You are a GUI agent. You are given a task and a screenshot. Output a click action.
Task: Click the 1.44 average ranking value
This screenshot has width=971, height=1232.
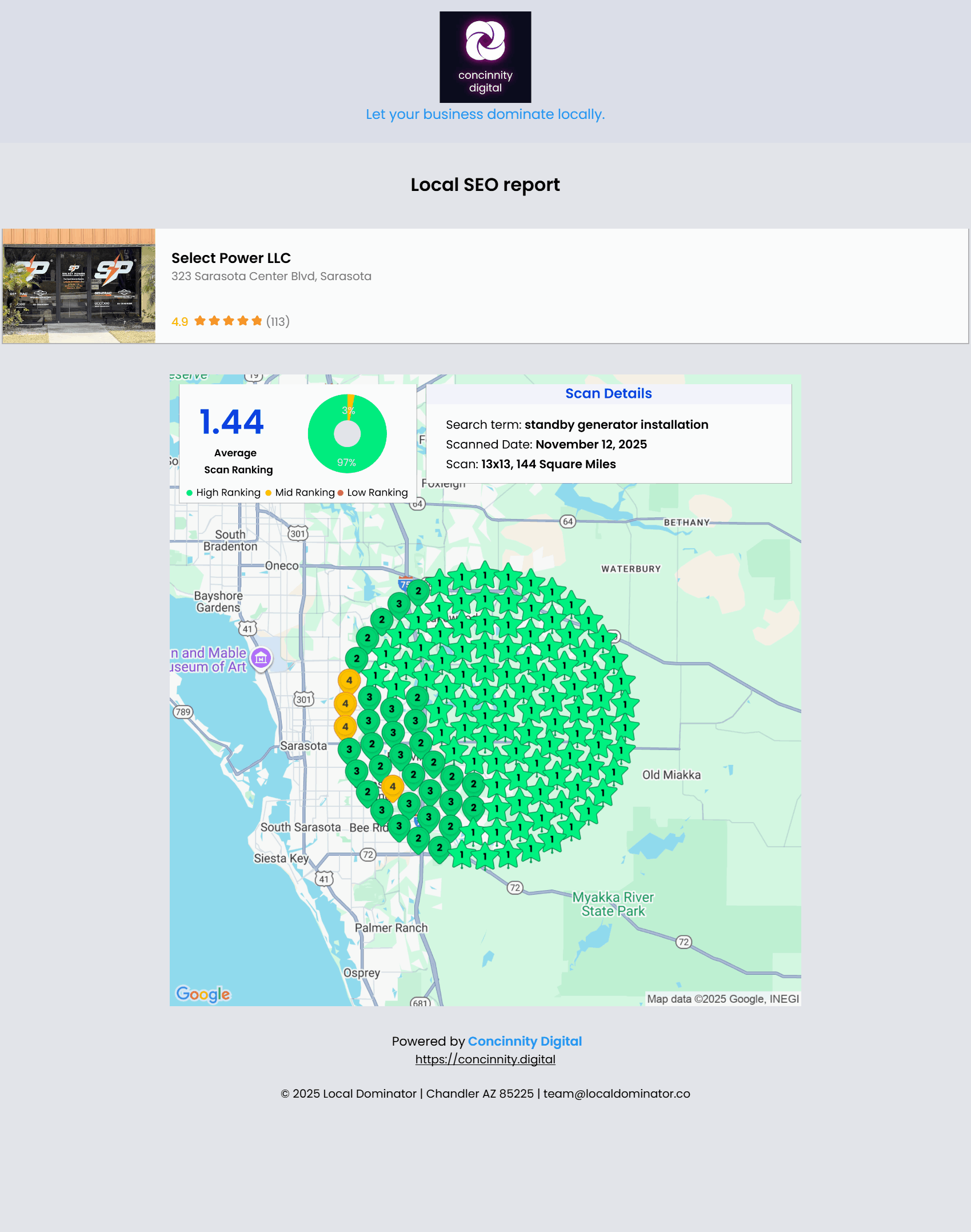tap(231, 422)
